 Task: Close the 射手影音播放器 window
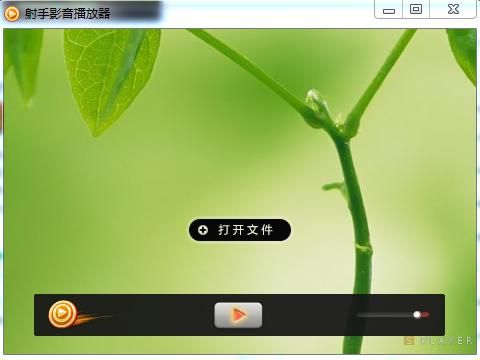pos(453,9)
